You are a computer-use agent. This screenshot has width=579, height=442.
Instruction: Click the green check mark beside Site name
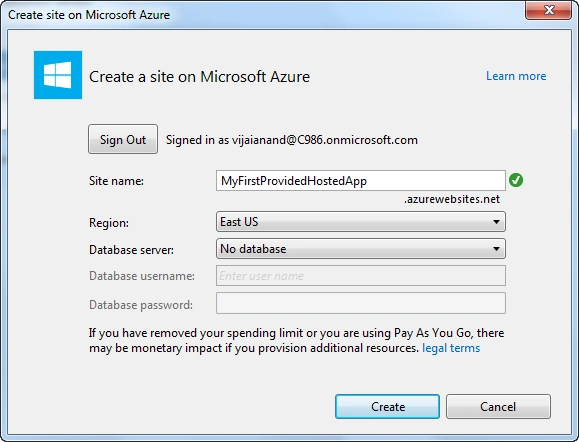coord(516,180)
